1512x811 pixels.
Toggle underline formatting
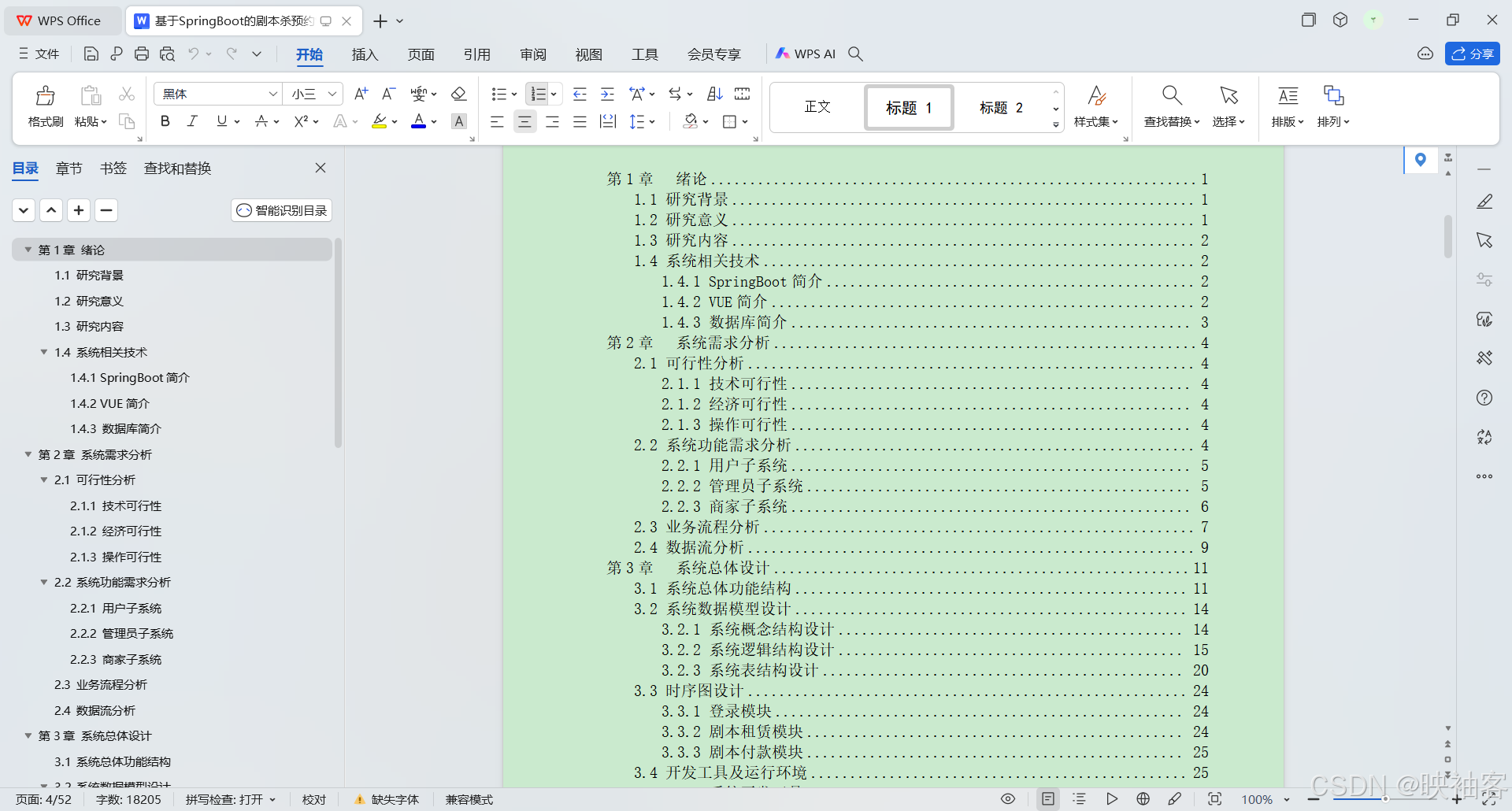point(220,121)
